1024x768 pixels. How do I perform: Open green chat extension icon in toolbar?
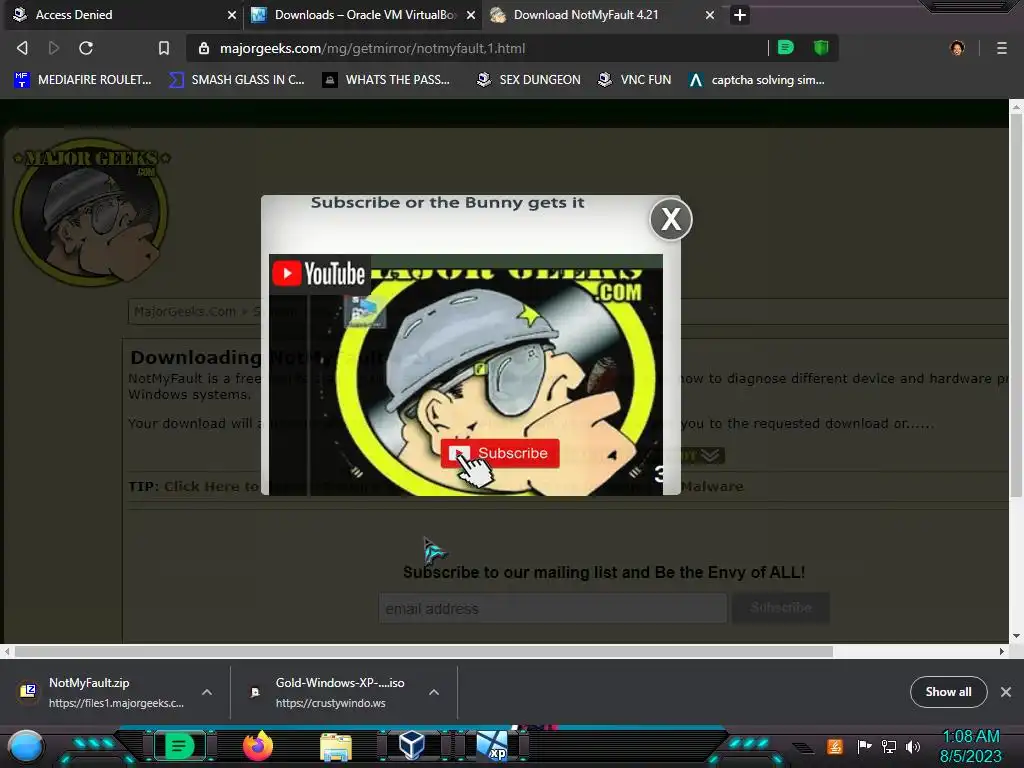(786, 48)
